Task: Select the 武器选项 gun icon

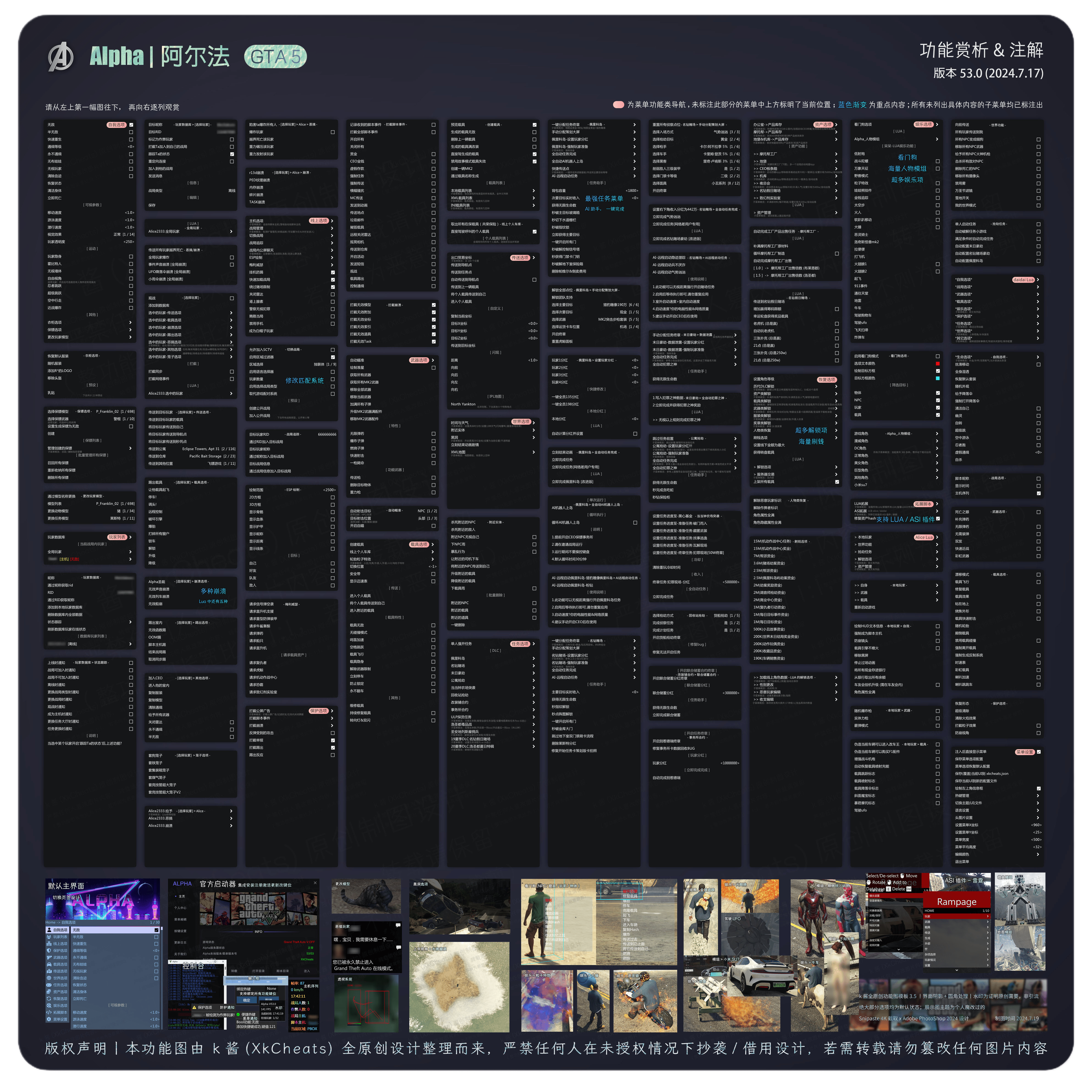Action: [49, 957]
